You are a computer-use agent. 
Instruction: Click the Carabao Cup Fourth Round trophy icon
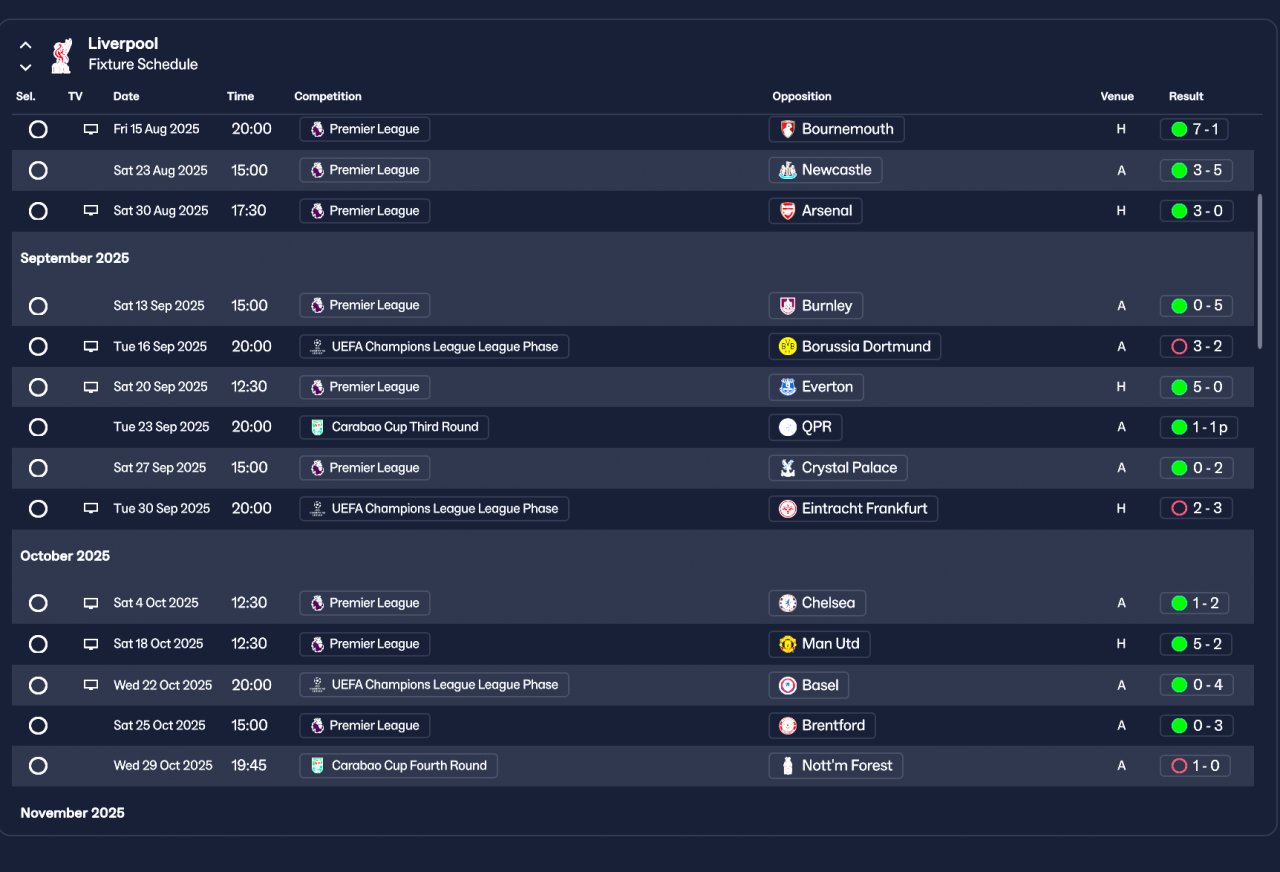317,766
